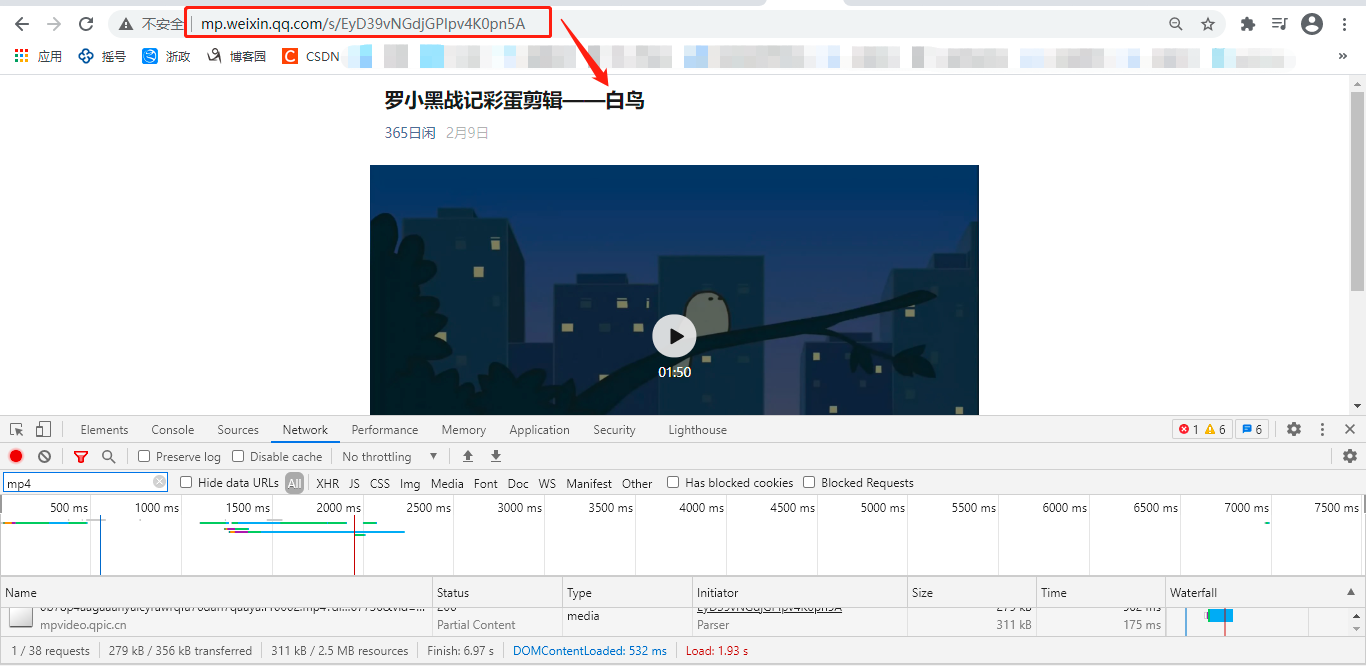
Task: Click the errors and warnings counter
Action: point(1202,429)
